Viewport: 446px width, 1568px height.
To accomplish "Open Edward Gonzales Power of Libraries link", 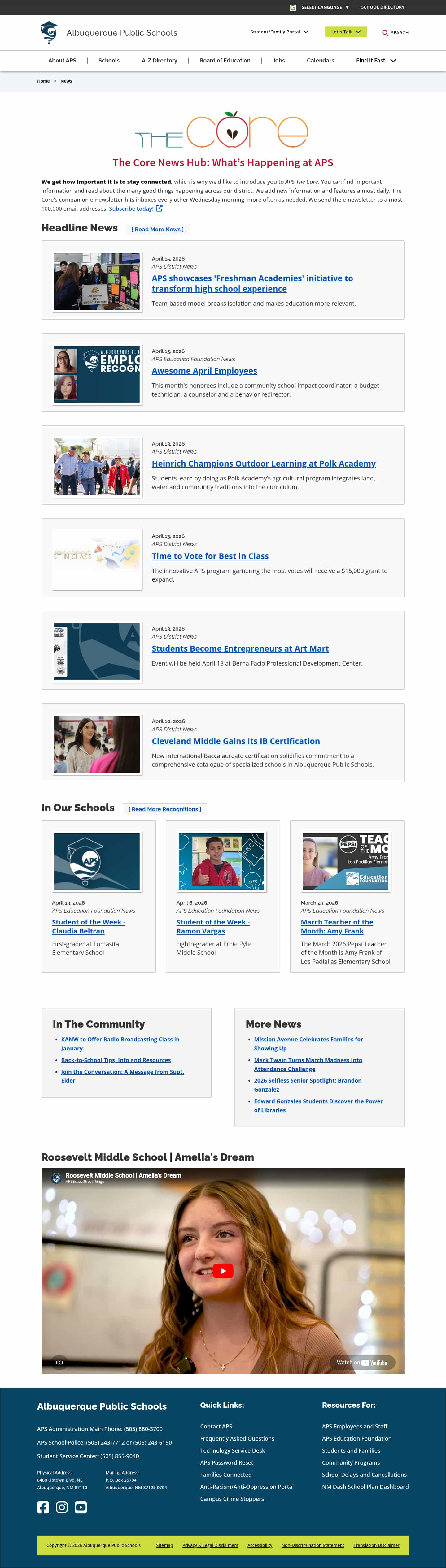I will point(318,1105).
